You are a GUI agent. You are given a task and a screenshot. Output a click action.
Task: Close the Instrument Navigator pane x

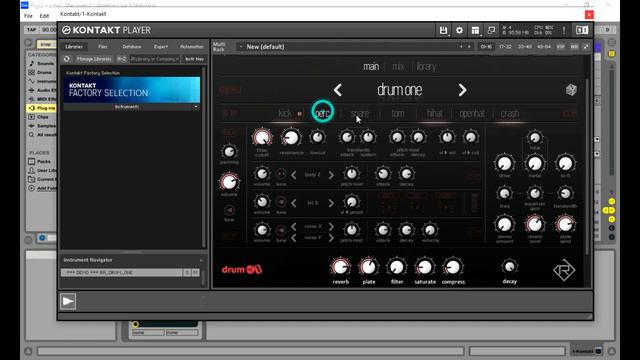coord(201,260)
